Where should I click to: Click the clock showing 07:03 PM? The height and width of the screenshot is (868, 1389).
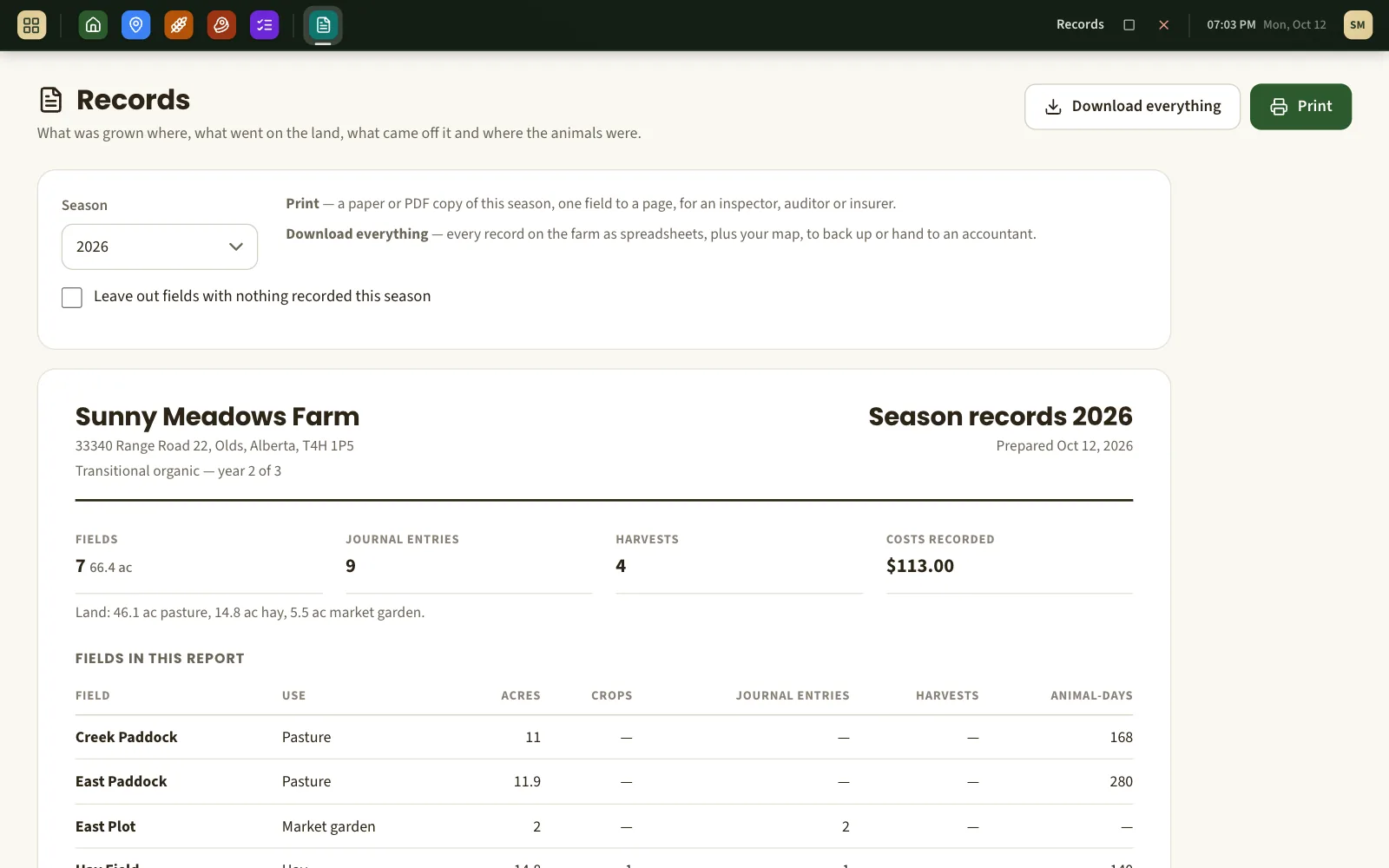[x=1231, y=25]
